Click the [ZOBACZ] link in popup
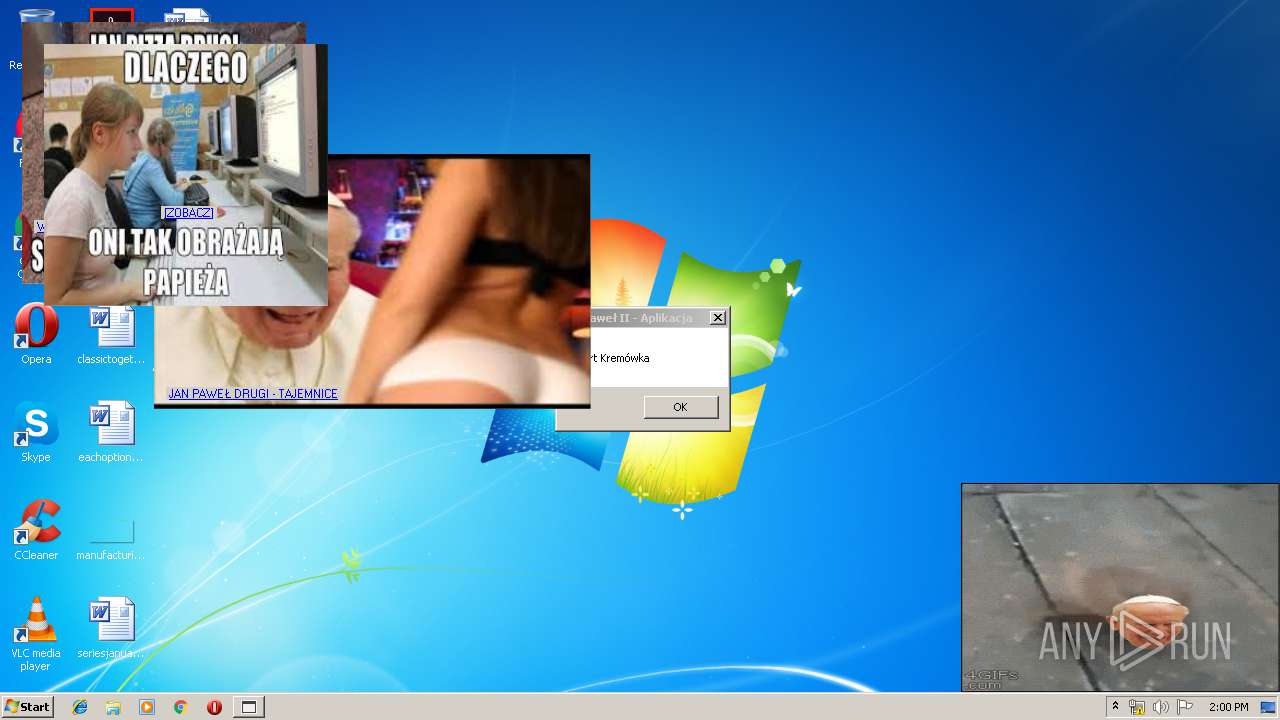1280x720 pixels. click(188, 213)
